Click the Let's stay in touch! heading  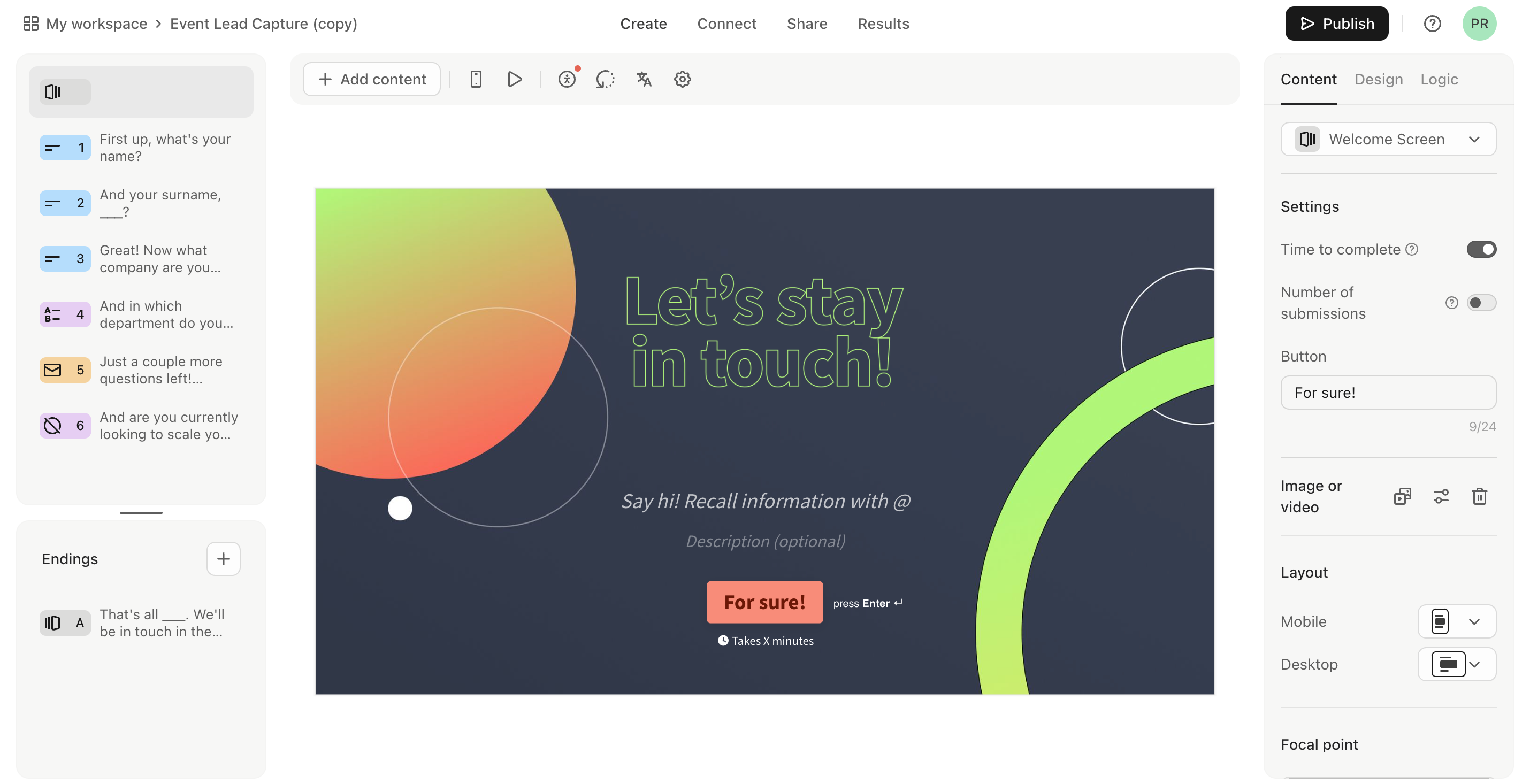[764, 331]
